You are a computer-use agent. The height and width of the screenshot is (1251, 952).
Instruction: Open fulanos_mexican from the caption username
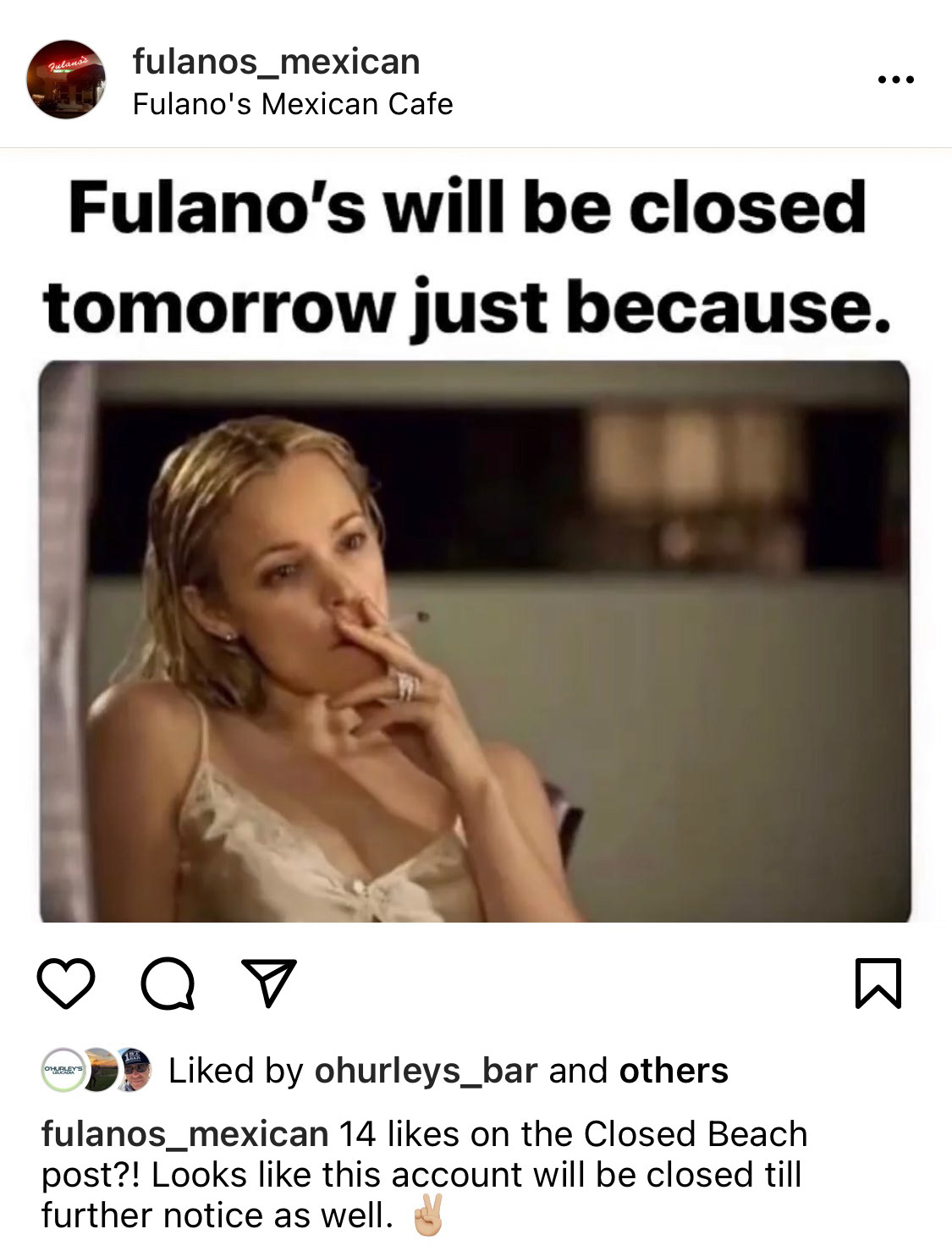point(185,1134)
